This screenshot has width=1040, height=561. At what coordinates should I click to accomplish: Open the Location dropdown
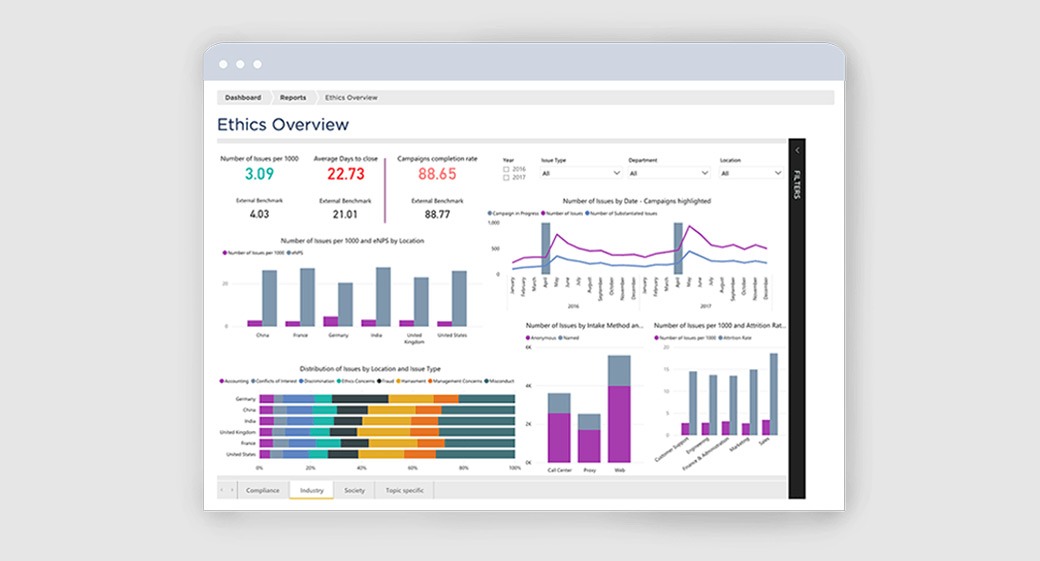coord(751,173)
